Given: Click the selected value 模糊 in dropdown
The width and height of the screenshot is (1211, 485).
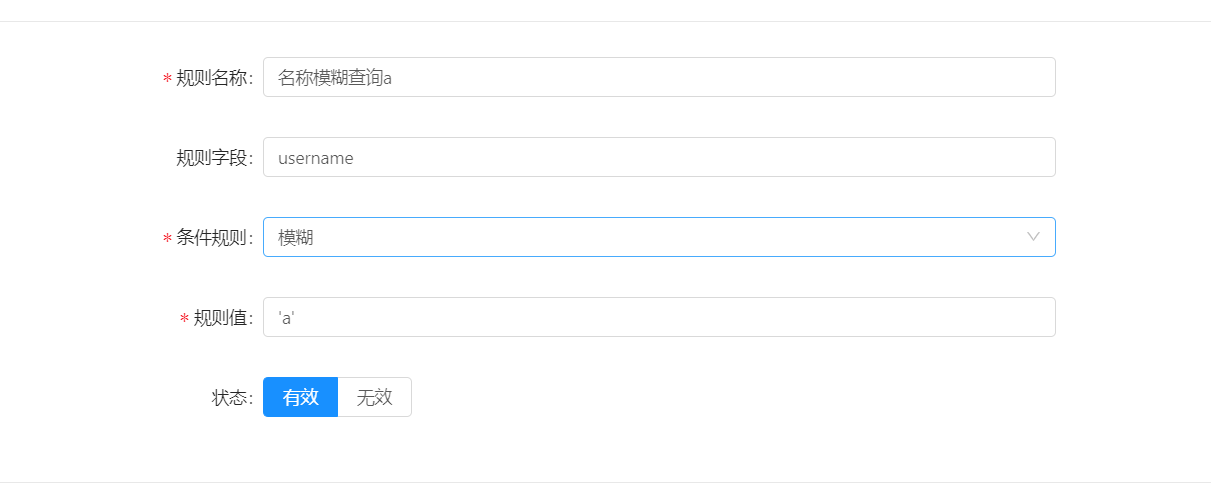Looking at the screenshot, I should 296,237.
